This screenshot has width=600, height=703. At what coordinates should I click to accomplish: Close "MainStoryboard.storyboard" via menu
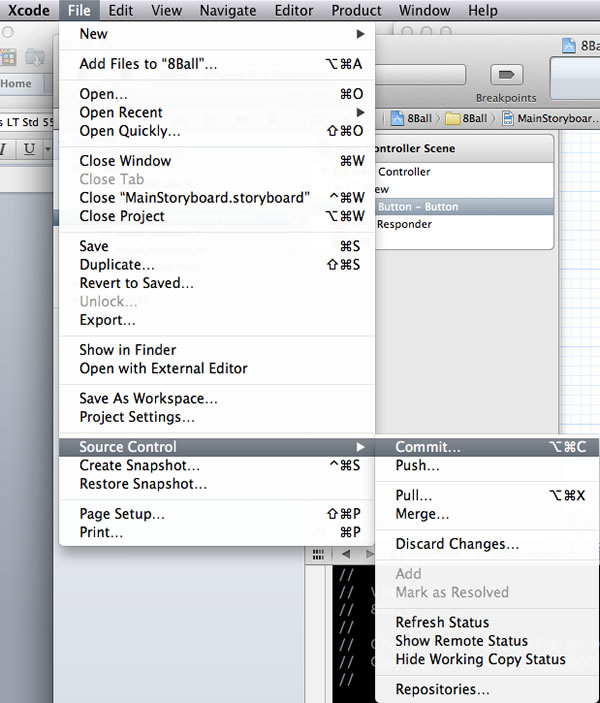pos(217,198)
